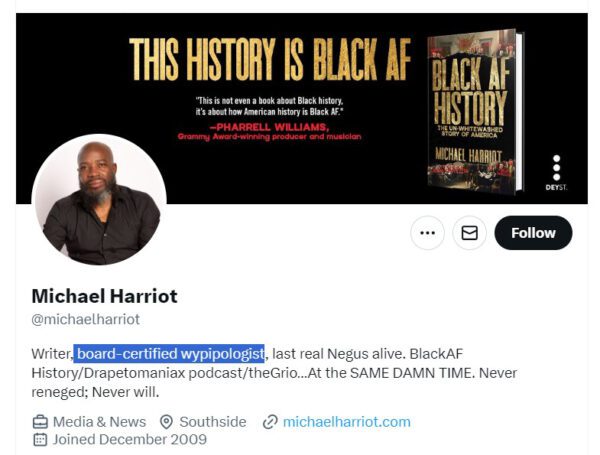Click the briefcase Media & News icon
Image resolution: width=600 pixels, height=455 pixels.
(40, 422)
